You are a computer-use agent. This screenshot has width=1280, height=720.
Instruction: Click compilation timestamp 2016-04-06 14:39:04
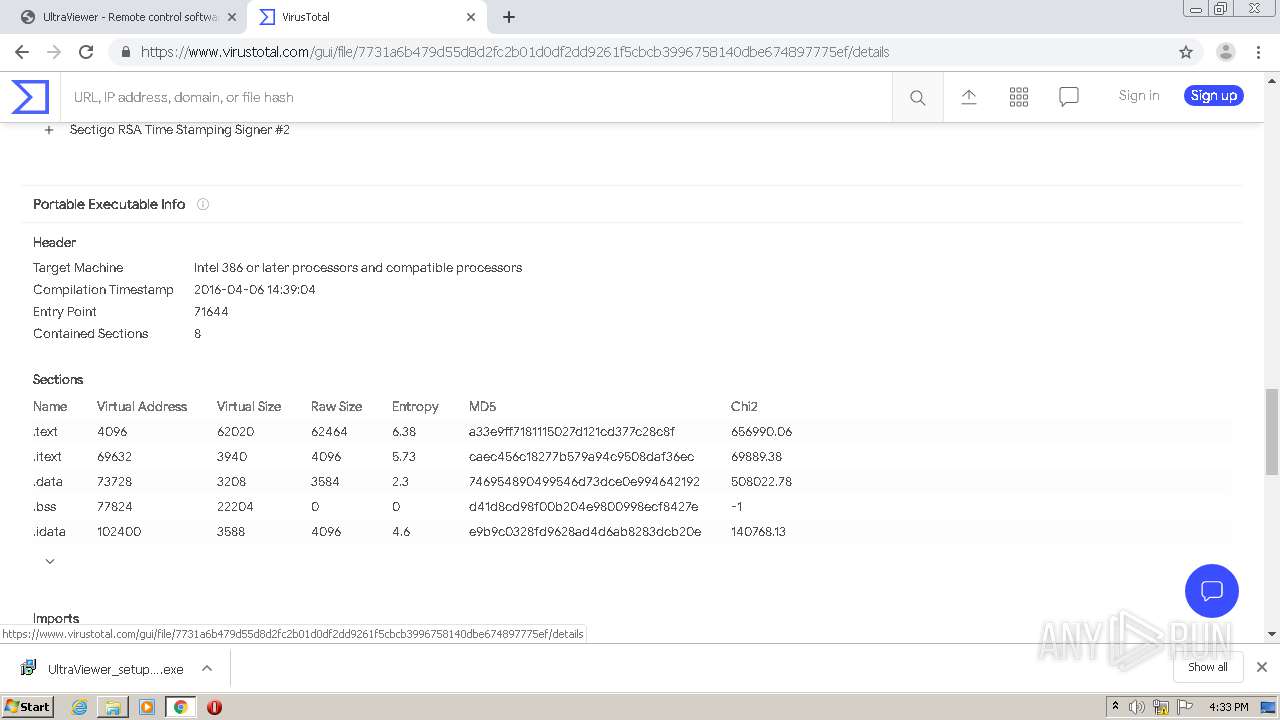(x=255, y=290)
